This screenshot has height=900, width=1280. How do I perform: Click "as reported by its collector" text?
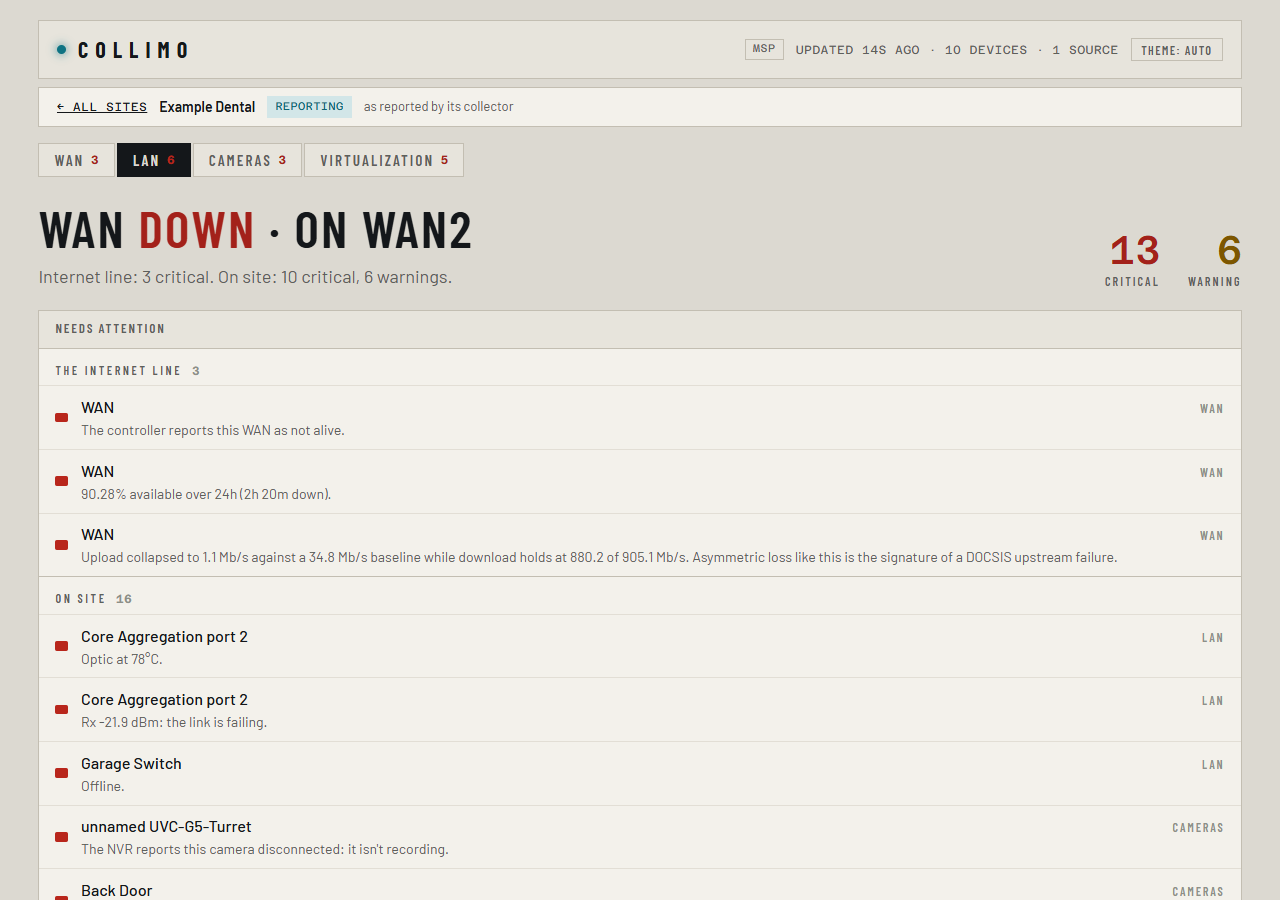[x=438, y=107]
